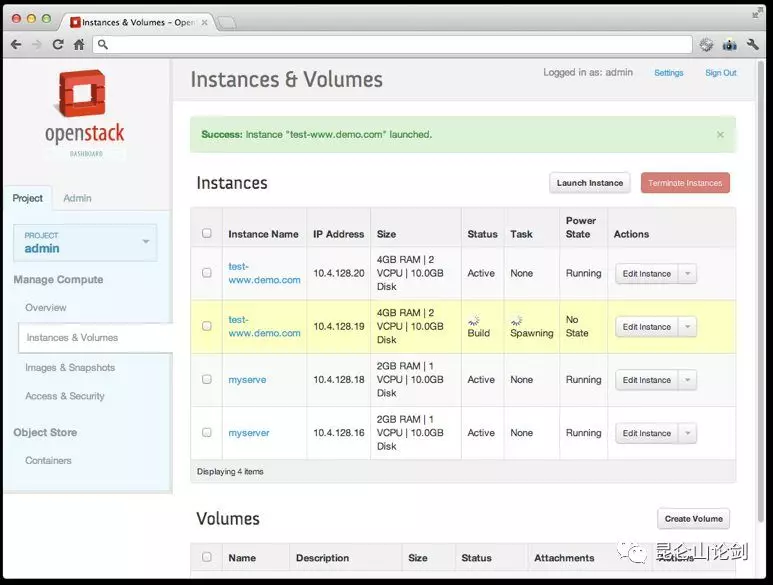Open the Overview sidebar item
The image size is (773, 585).
pyautogui.click(x=46, y=308)
